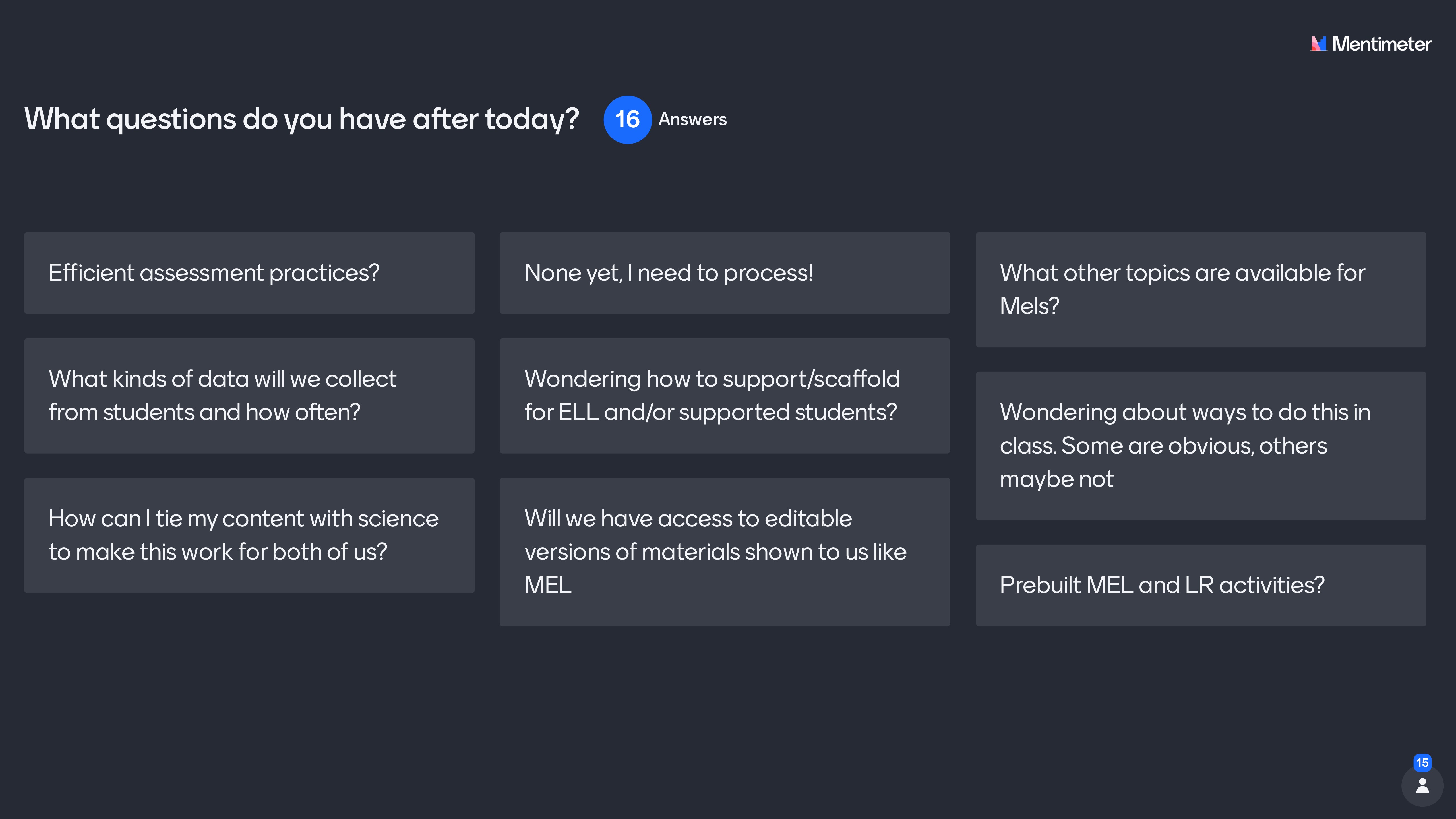1456x819 pixels.
Task: Open the other topics for Mels card
Action: (1201, 289)
